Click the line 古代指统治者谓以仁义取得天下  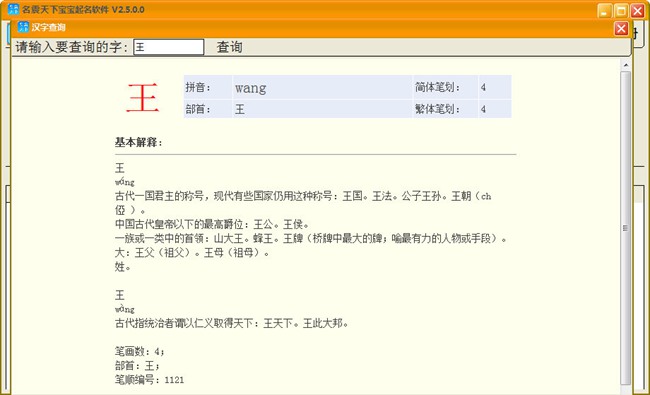(231, 322)
